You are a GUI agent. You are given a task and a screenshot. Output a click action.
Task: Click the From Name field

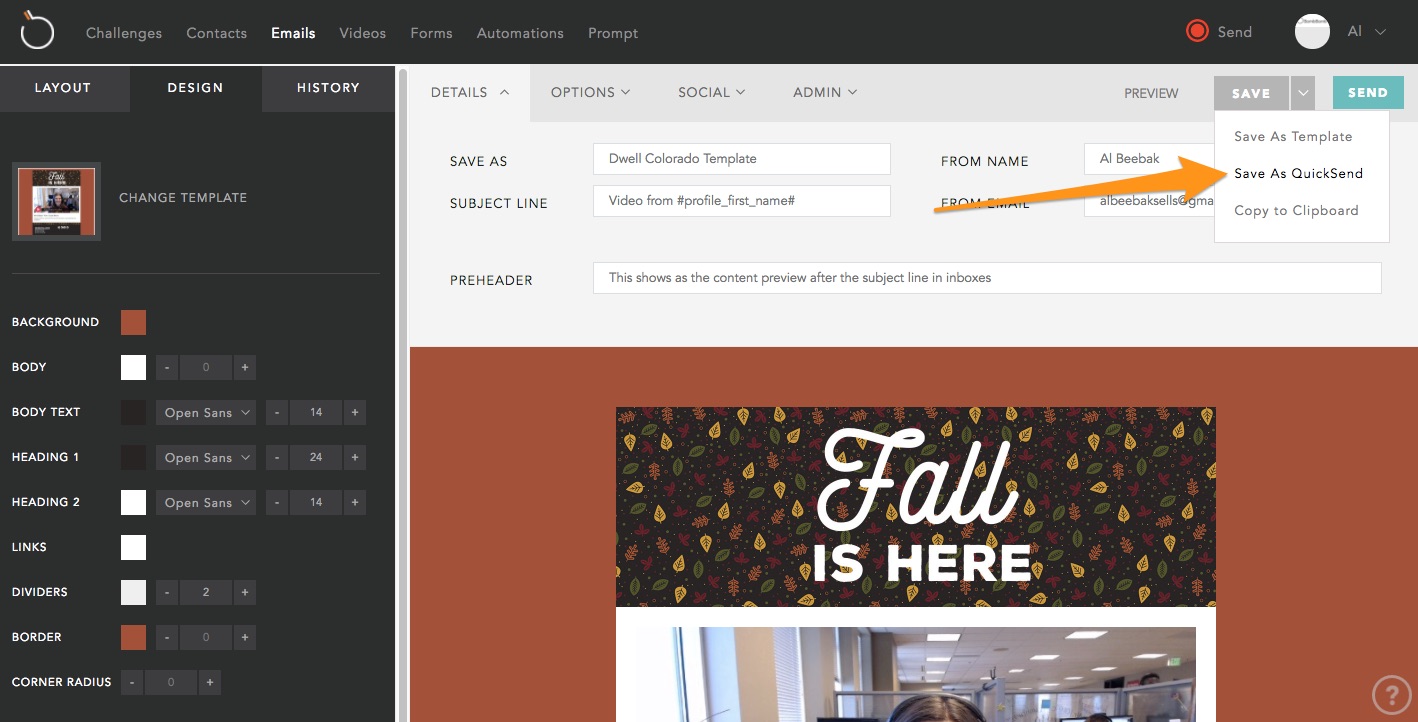[1149, 159]
